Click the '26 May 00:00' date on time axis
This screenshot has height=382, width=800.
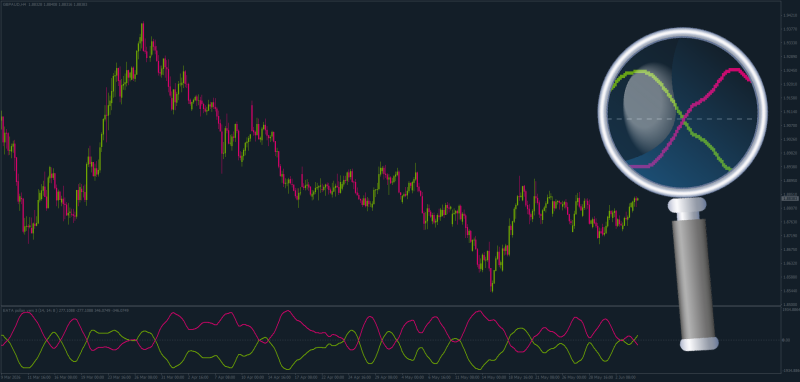tap(574, 377)
